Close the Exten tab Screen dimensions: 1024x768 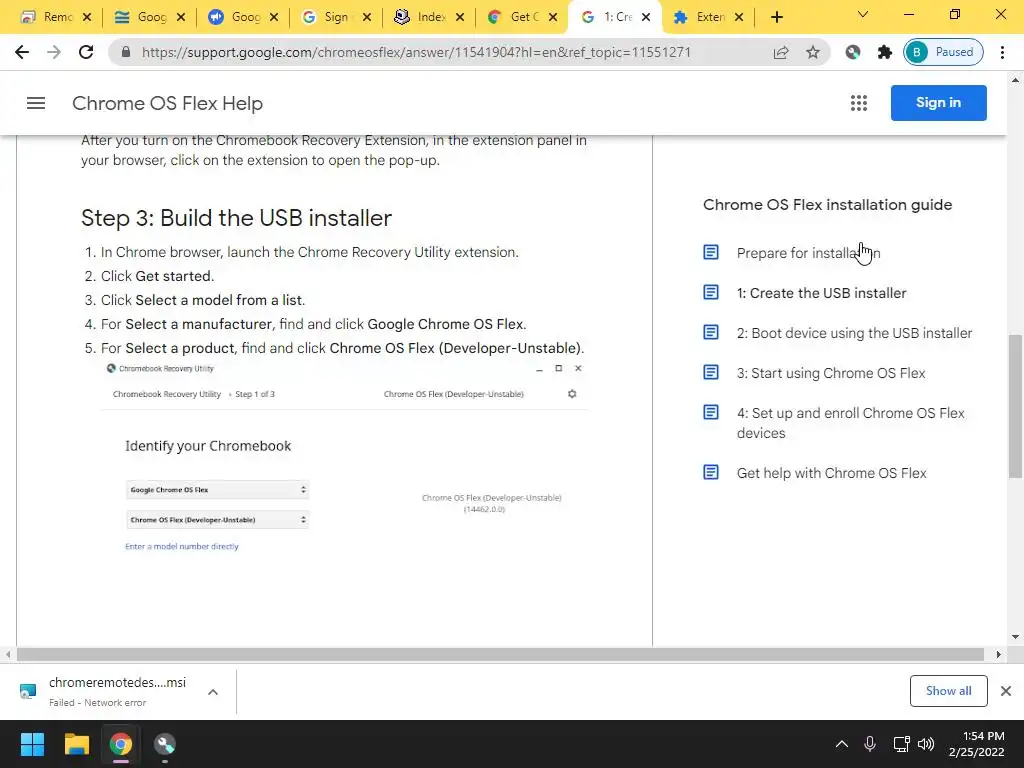point(739,18)
